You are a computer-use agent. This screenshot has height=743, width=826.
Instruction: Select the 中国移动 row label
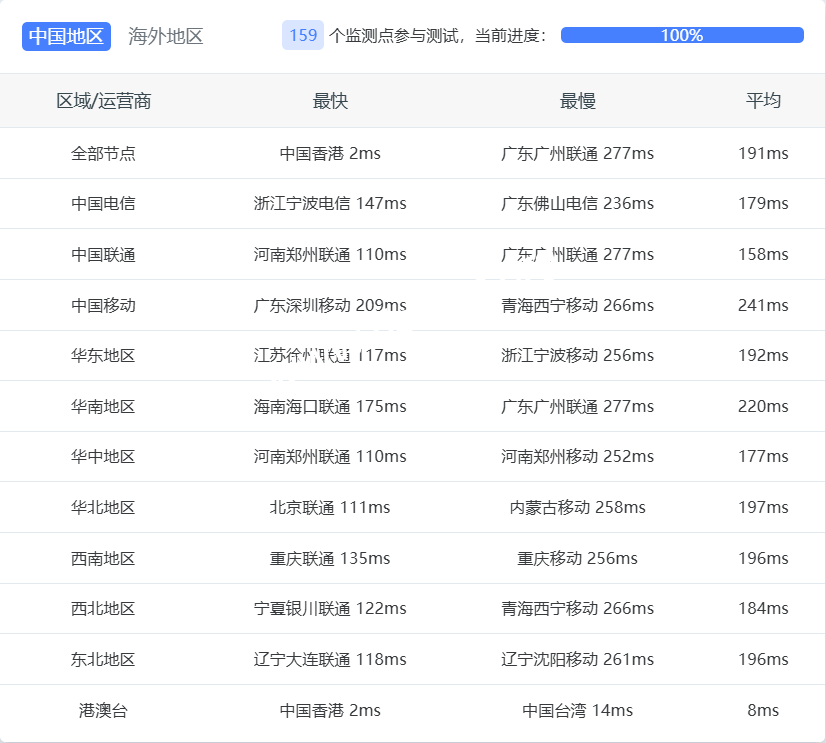103,305
